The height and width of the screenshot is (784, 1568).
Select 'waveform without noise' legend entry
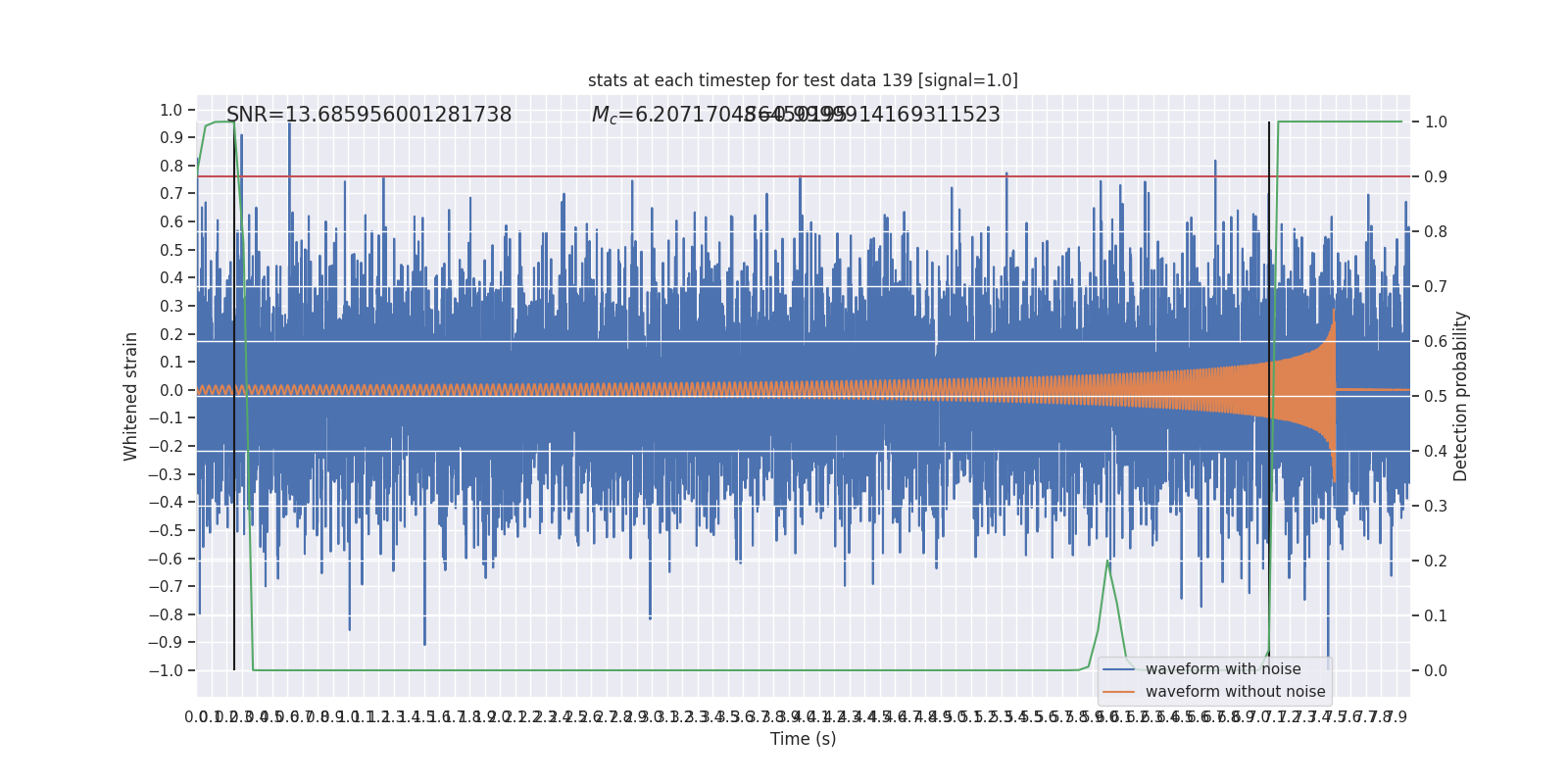click(1235, 692)
